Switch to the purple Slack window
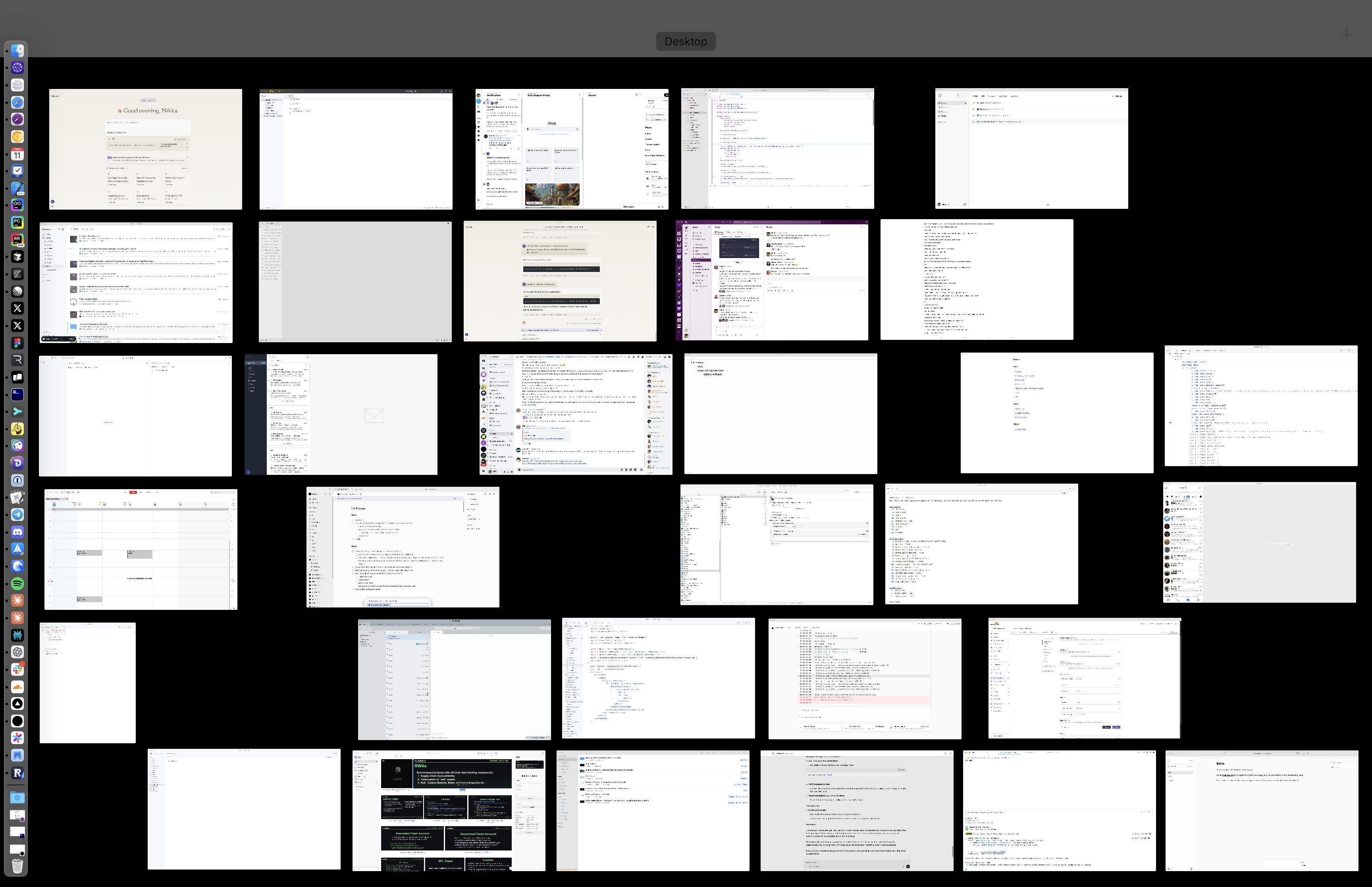This screenshot has width=1372, height=887. [x=771, y=280]
